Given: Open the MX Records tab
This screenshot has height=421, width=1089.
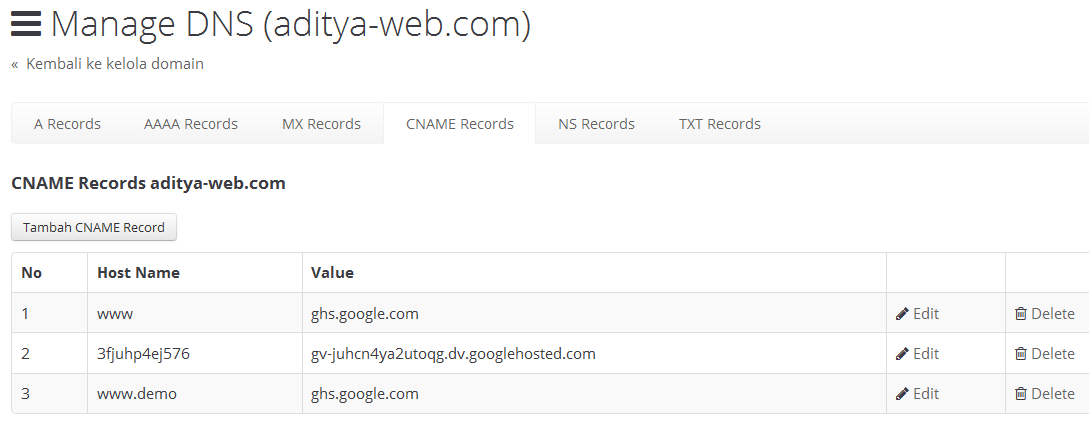Looking at the screenshot, I should (321, 124).
